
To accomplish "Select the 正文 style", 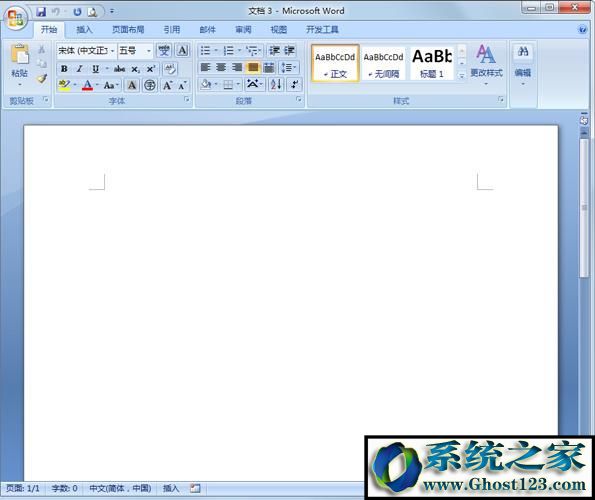I will [335, 63].
